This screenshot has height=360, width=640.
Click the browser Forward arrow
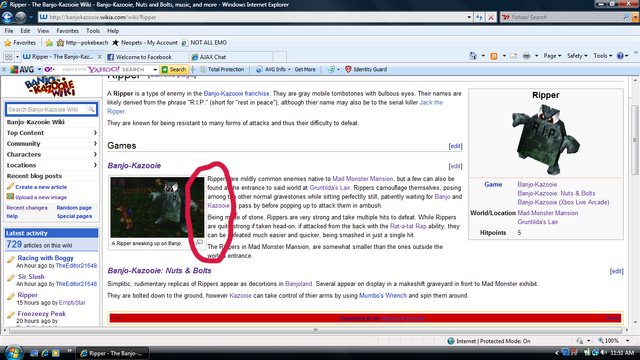pyautogui.click(x=21, y=17)
